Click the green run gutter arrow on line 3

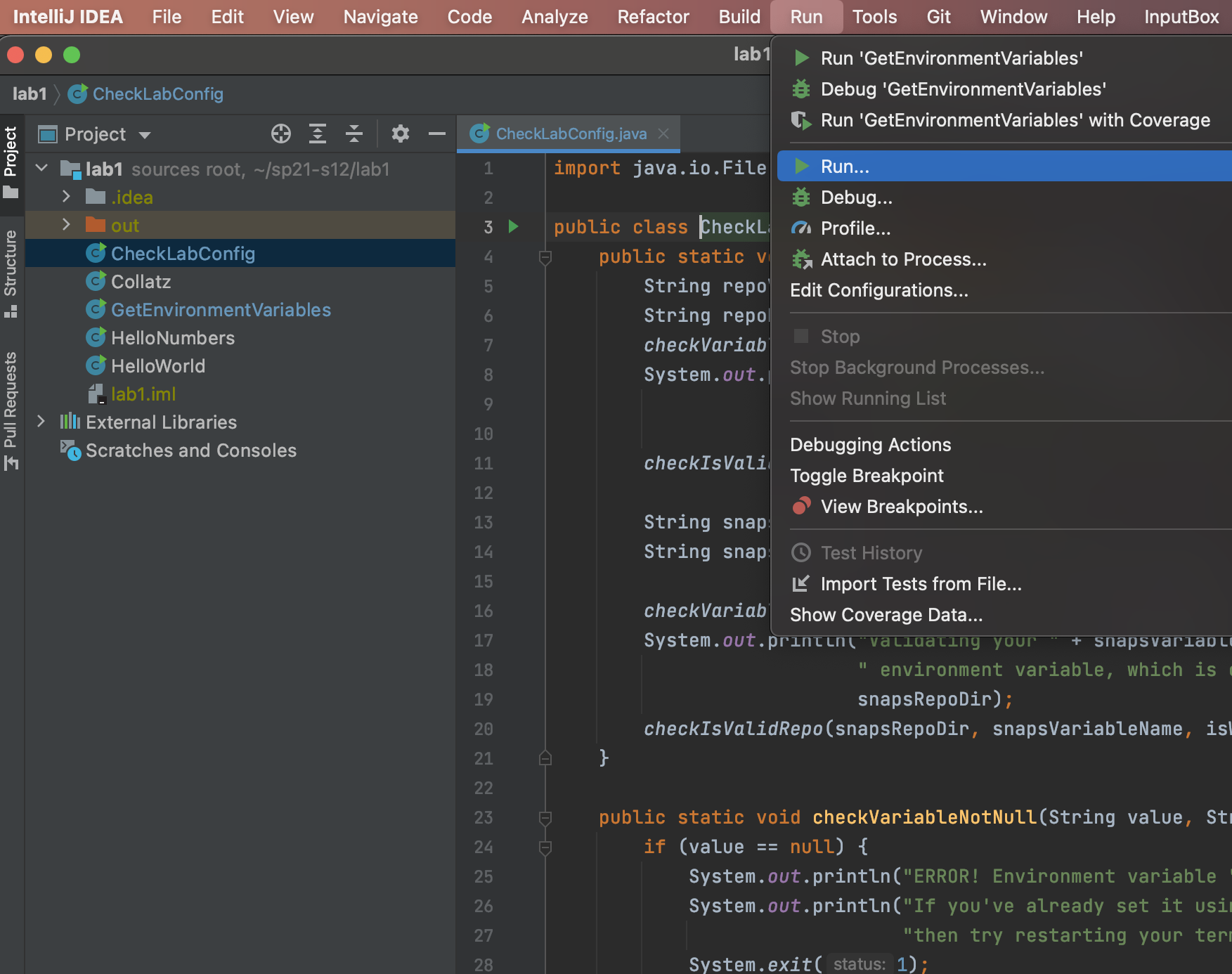(x=514, y=226)
